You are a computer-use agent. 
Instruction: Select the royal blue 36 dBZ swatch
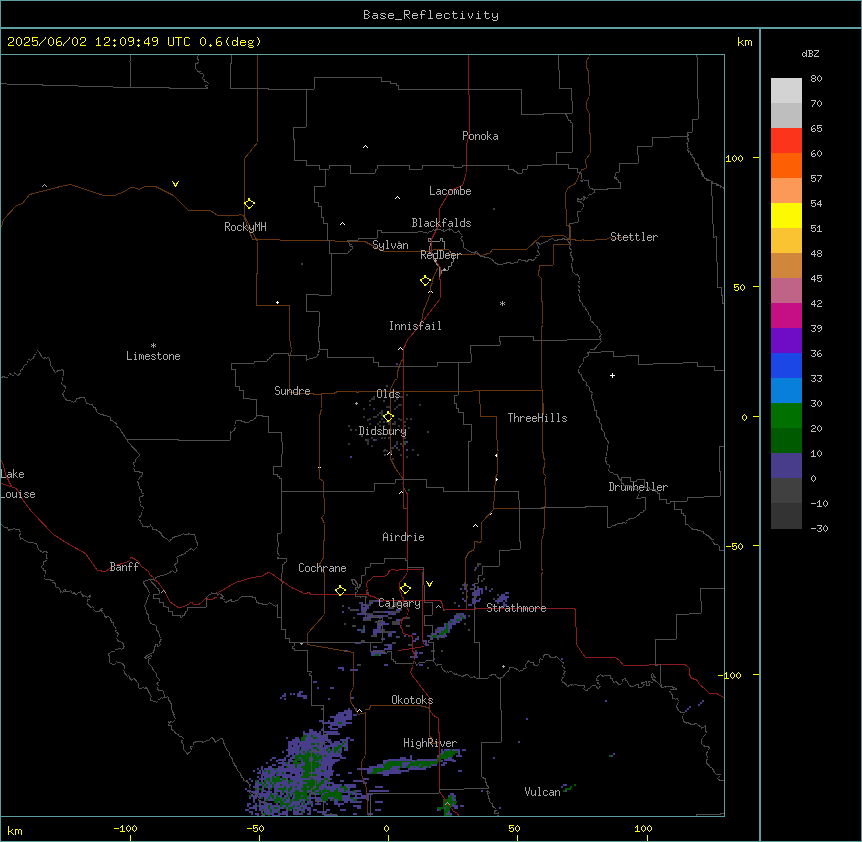pyautogui.click(x=786, y=365)
